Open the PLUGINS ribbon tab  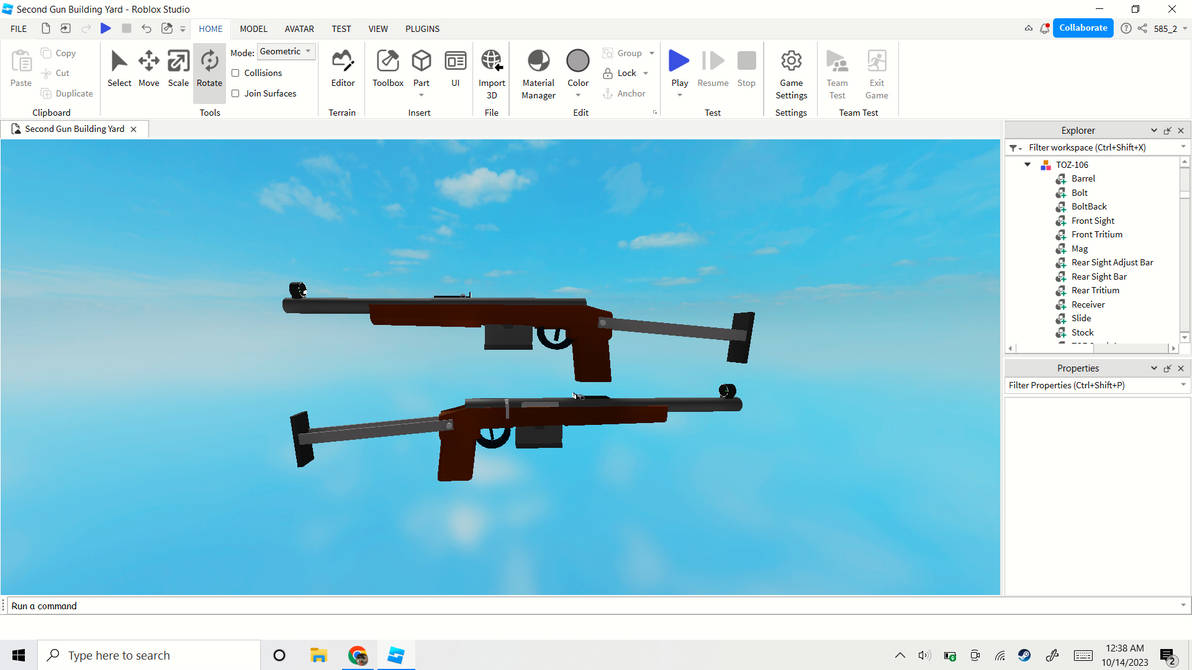422,29
